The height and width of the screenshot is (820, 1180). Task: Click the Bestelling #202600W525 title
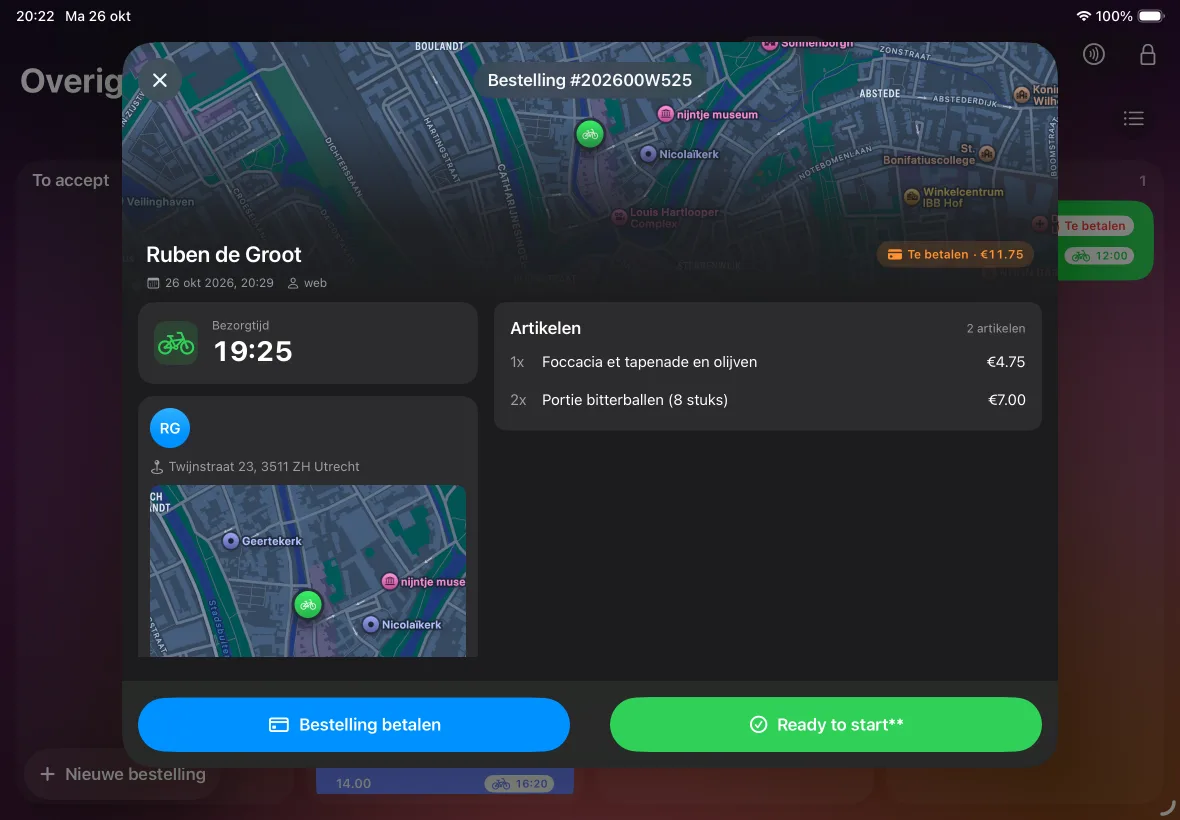click(589, 80)
